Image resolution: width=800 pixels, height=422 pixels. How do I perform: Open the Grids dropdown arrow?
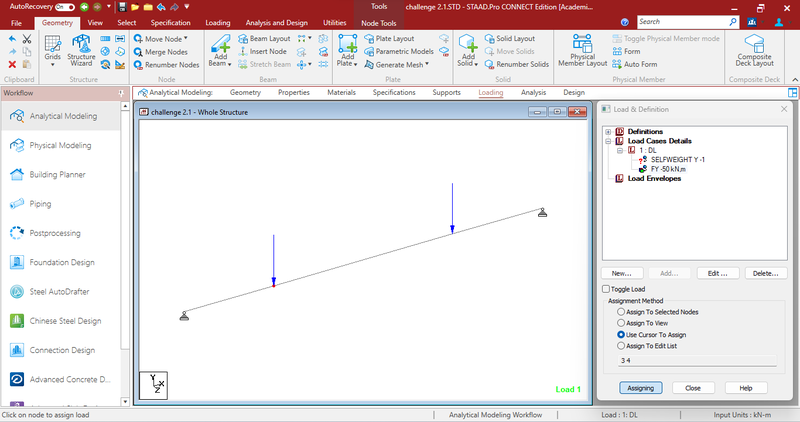tap(53, 65)
